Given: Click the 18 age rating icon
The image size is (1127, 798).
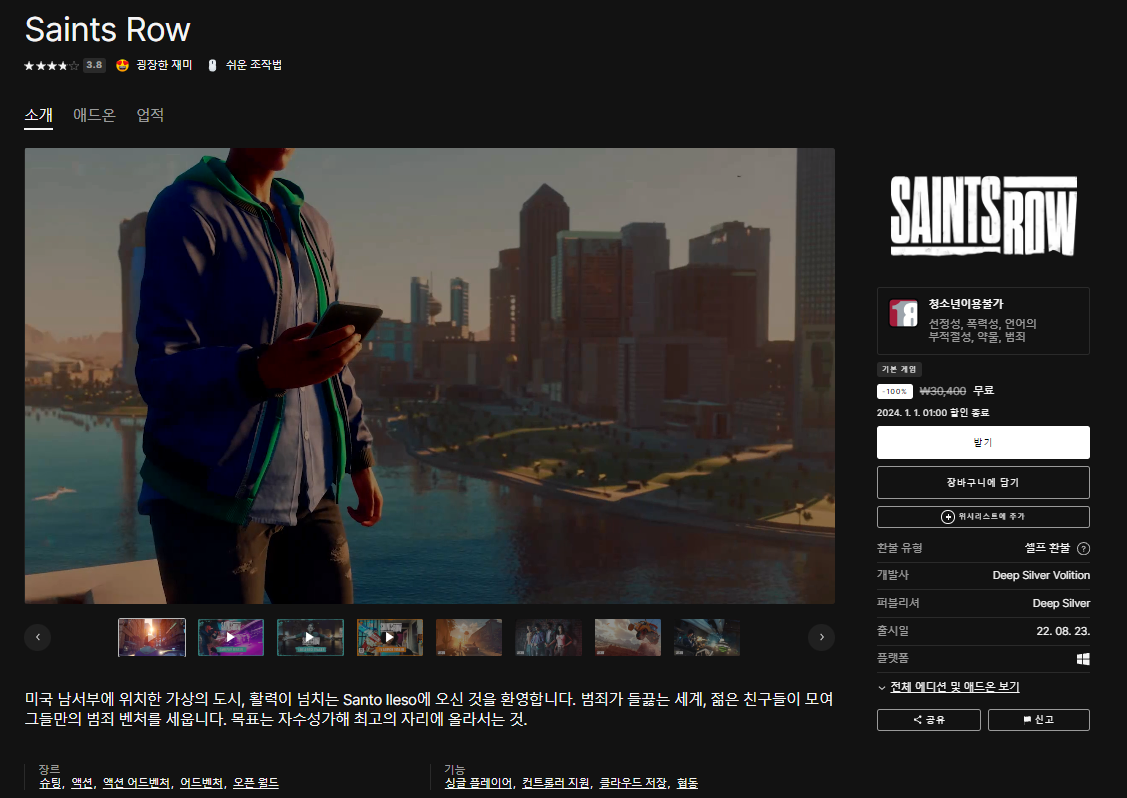Looking at the screenshot, I should (903, 313).
